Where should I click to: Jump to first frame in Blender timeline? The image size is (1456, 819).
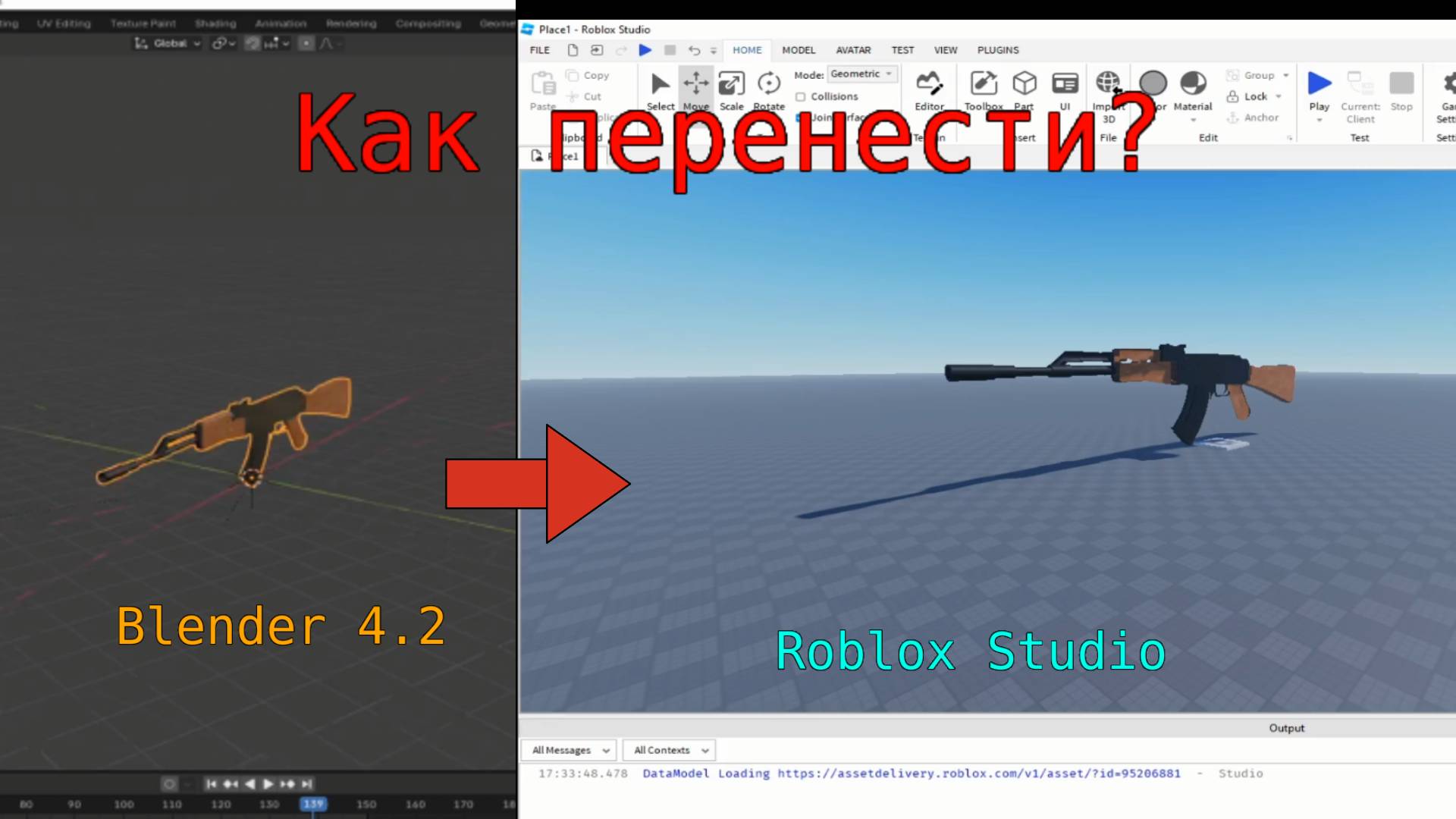click(x=212, y=783)
